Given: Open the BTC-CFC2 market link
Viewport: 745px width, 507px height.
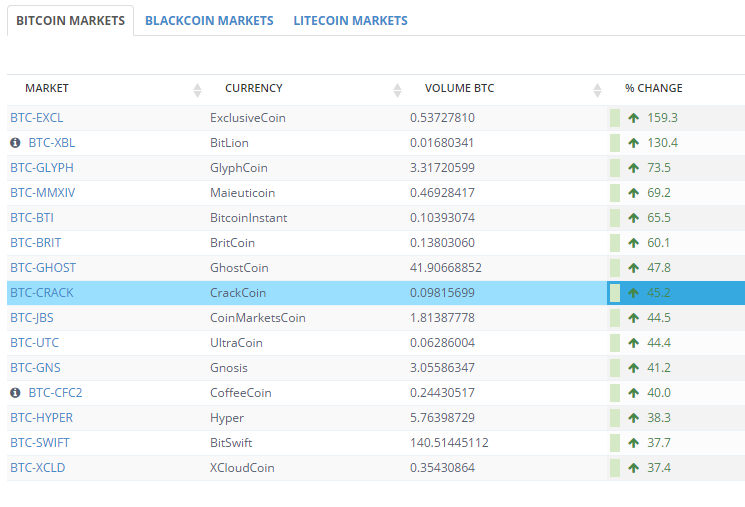Looking at the screenshot, I should click(55, 392).
